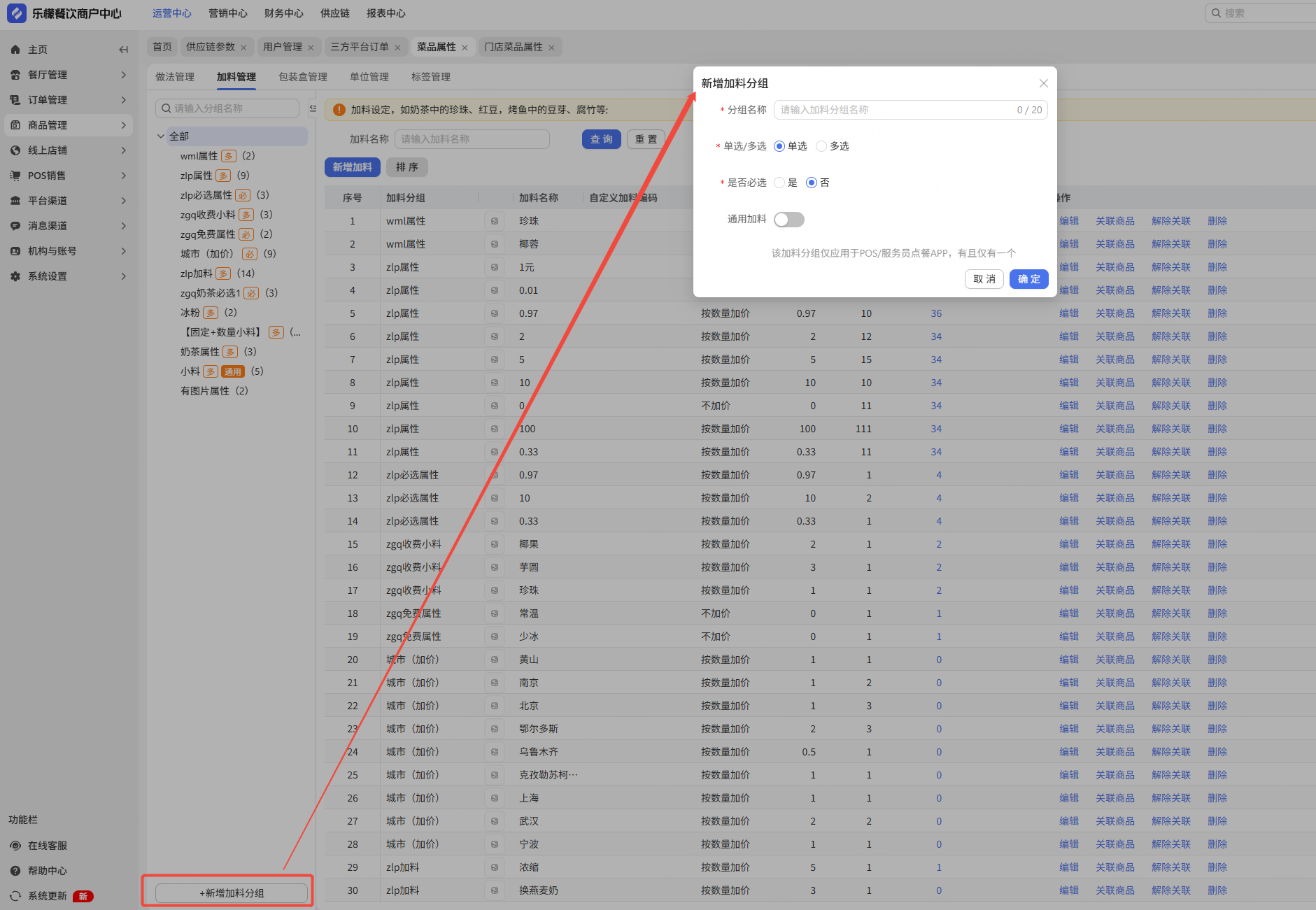Select the 多选 radio option
Screen dimensions: 1316x910
821,146
